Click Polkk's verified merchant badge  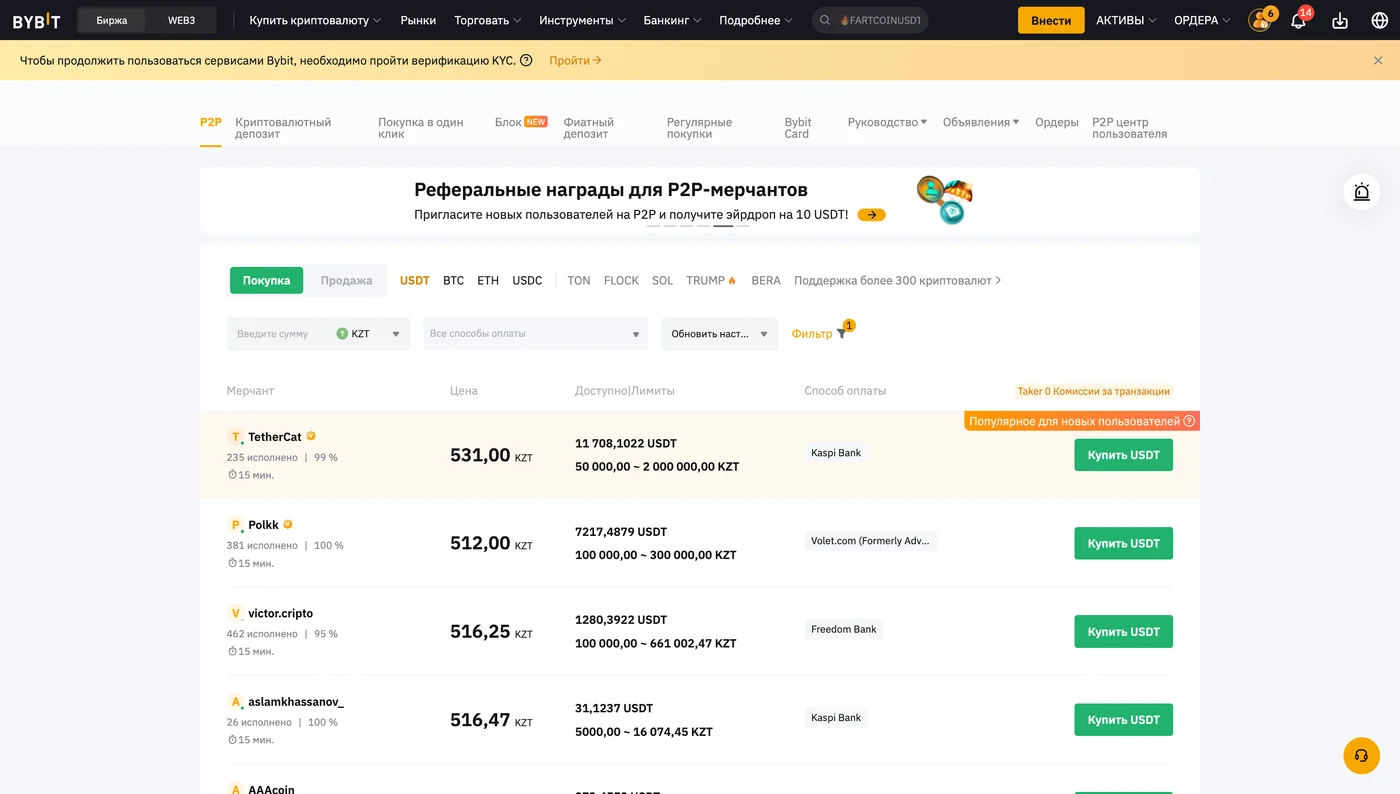tap(288, 524)
